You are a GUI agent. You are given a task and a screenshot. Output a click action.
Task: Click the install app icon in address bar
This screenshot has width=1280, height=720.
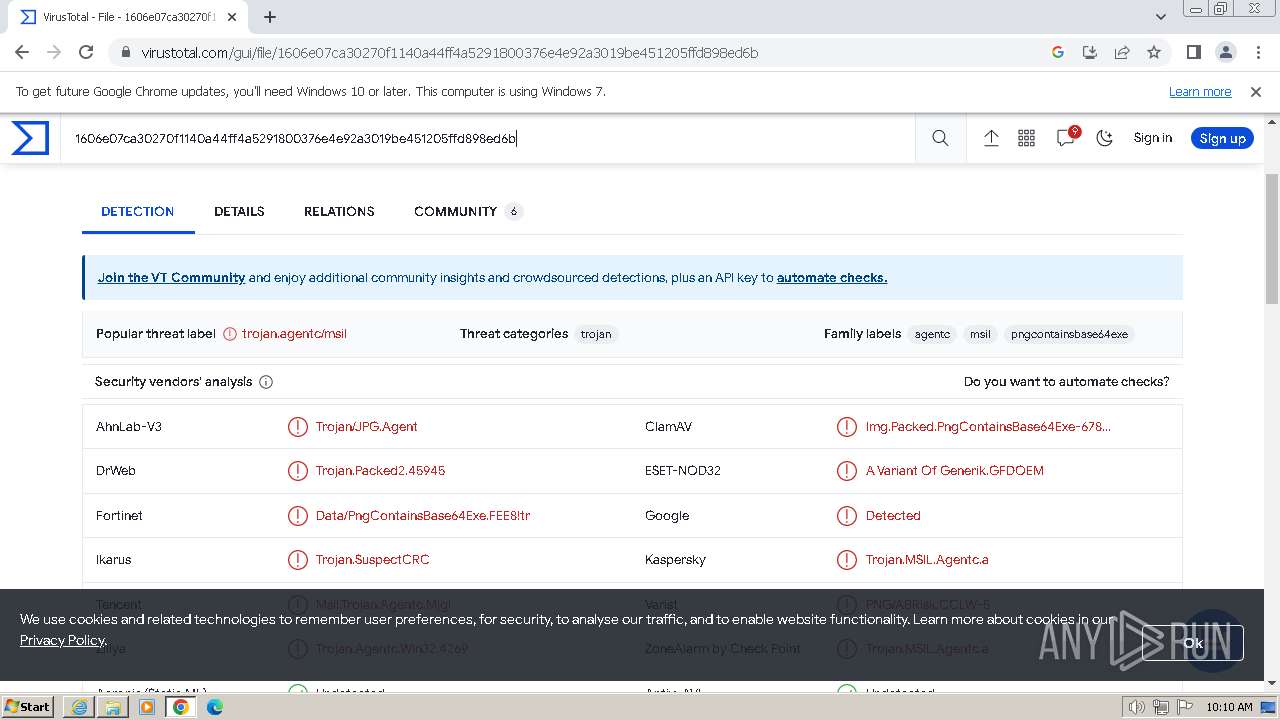1090,52
